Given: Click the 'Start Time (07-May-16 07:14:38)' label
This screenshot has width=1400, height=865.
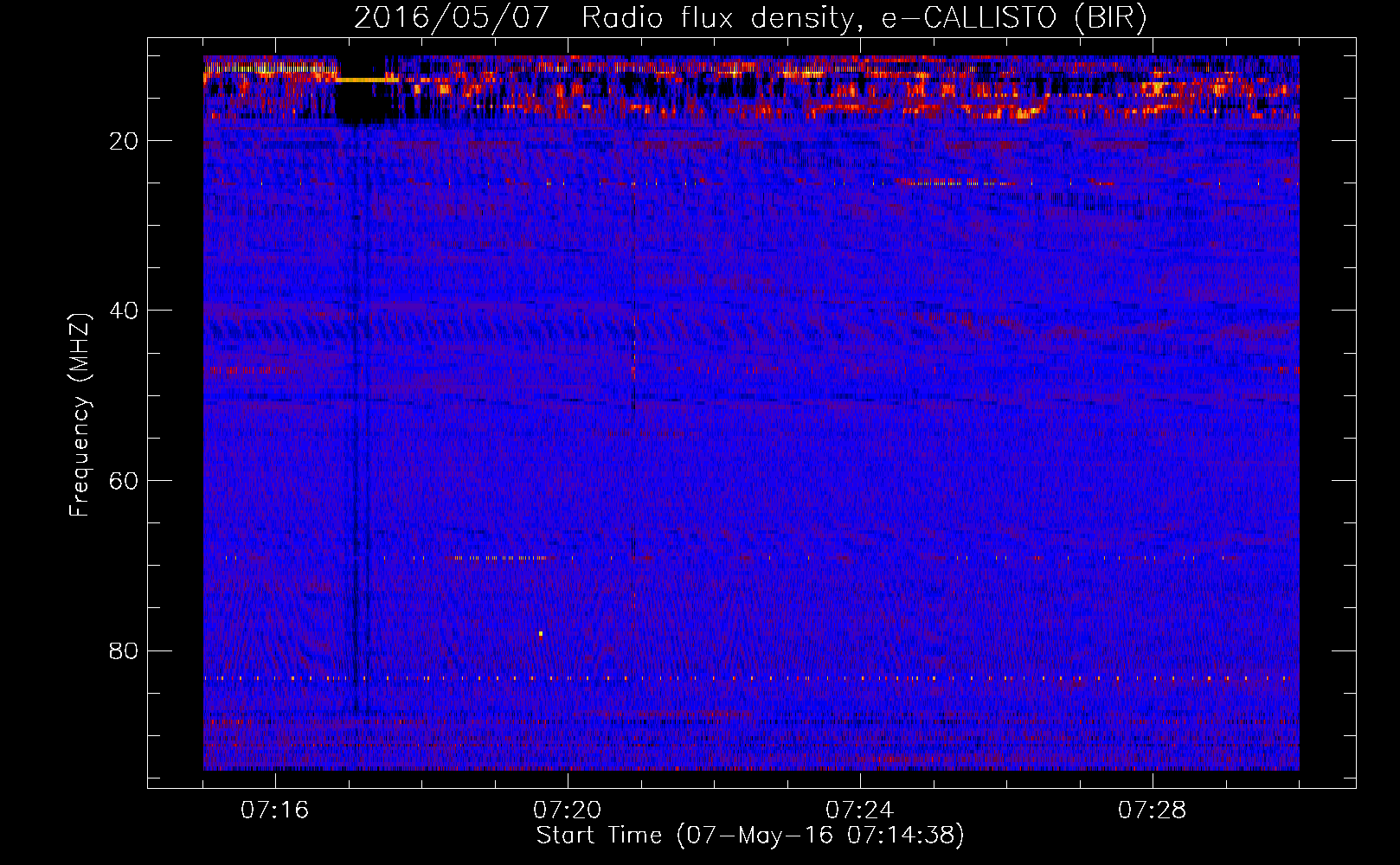Looking at the screenshot, I should pos(749,836).
